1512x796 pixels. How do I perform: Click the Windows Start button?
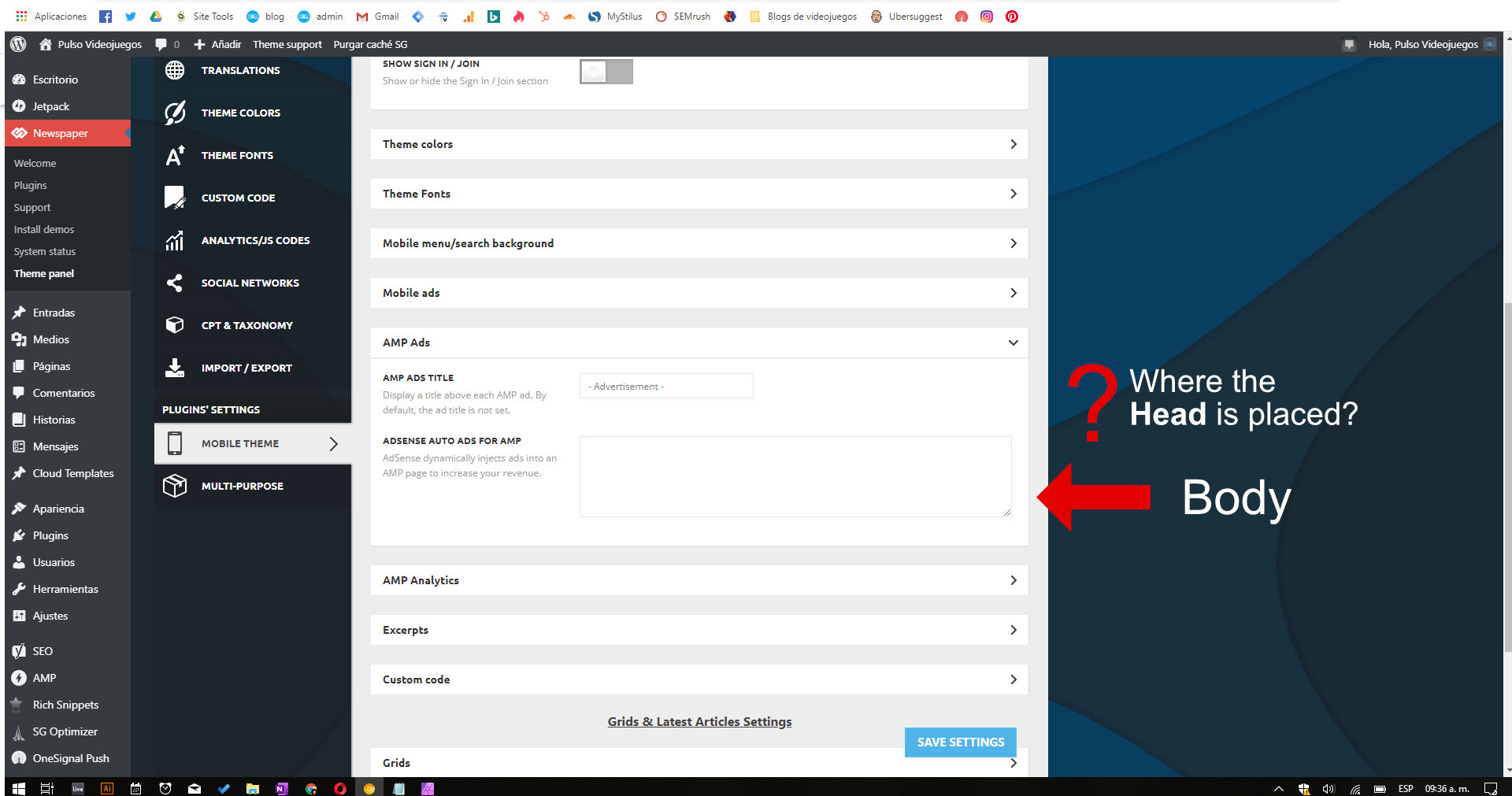pos(19,788)
